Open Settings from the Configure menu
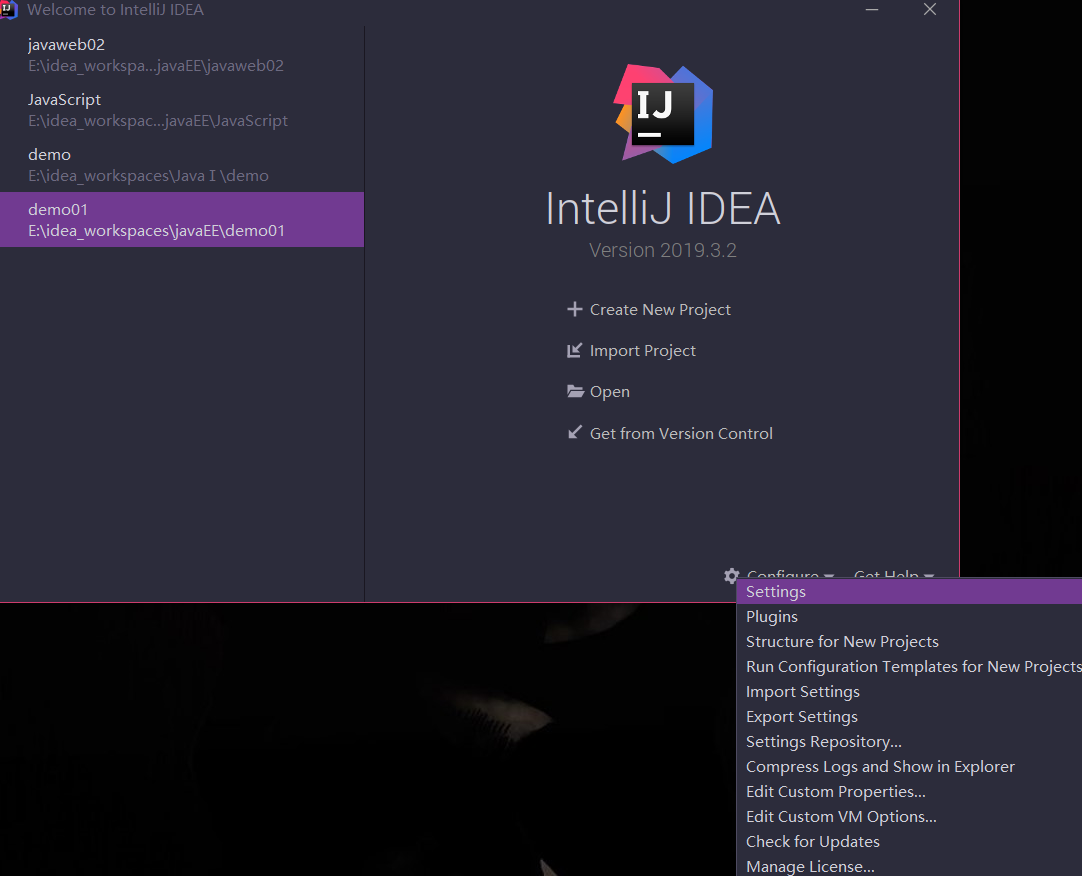The width and height of the screenshot is (1082, 876). pos(909,592)
